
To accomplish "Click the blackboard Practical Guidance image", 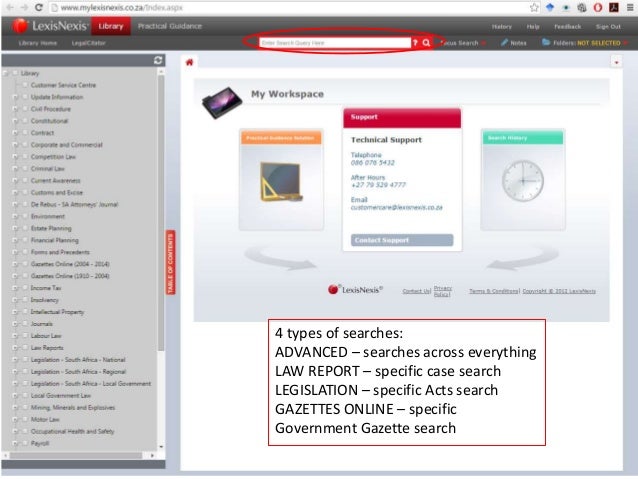I will tap(281, 182).
